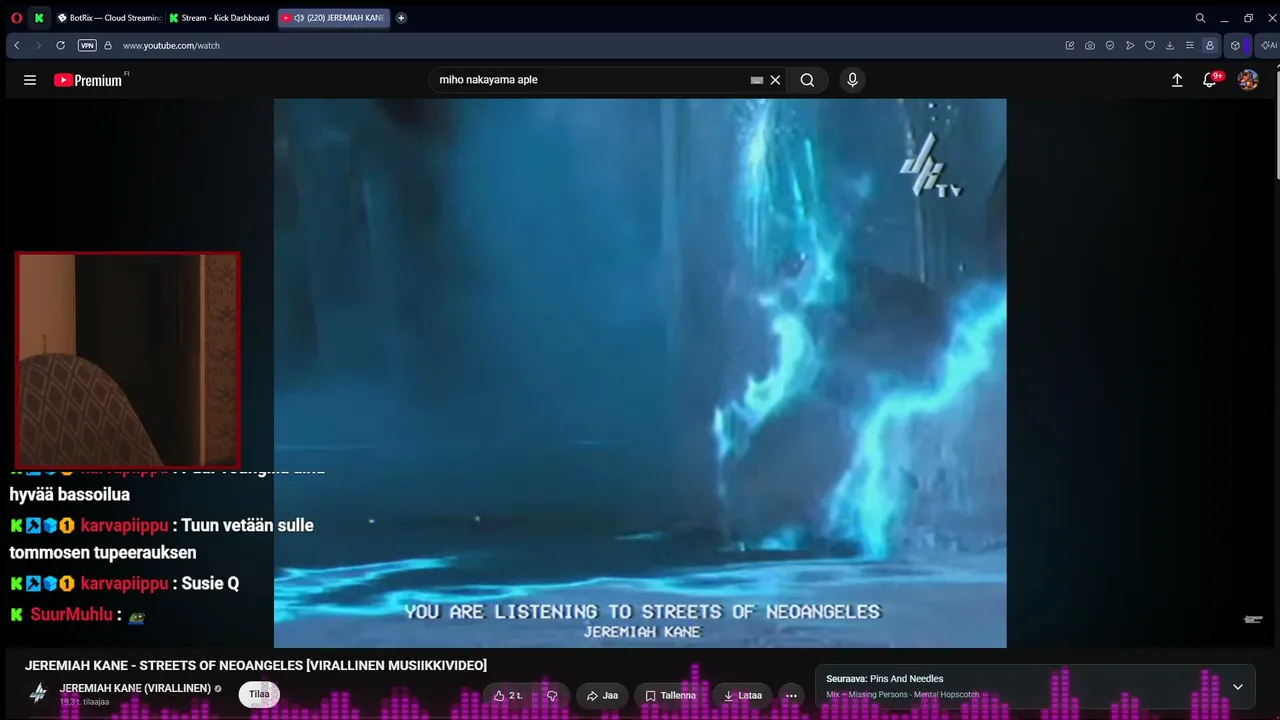Reload the current page
Viewport: 1280px width, 720px height.
[60, 45]
